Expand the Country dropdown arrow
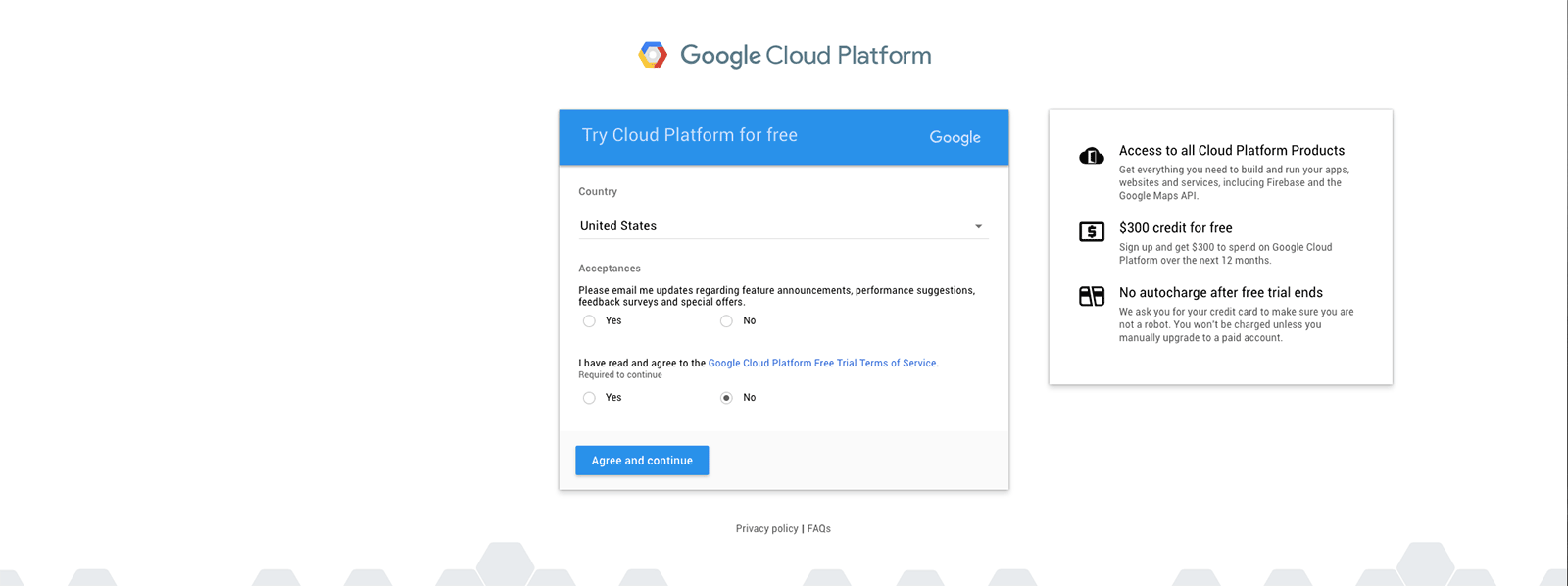 pyautogui.click(x=978, y=226)
